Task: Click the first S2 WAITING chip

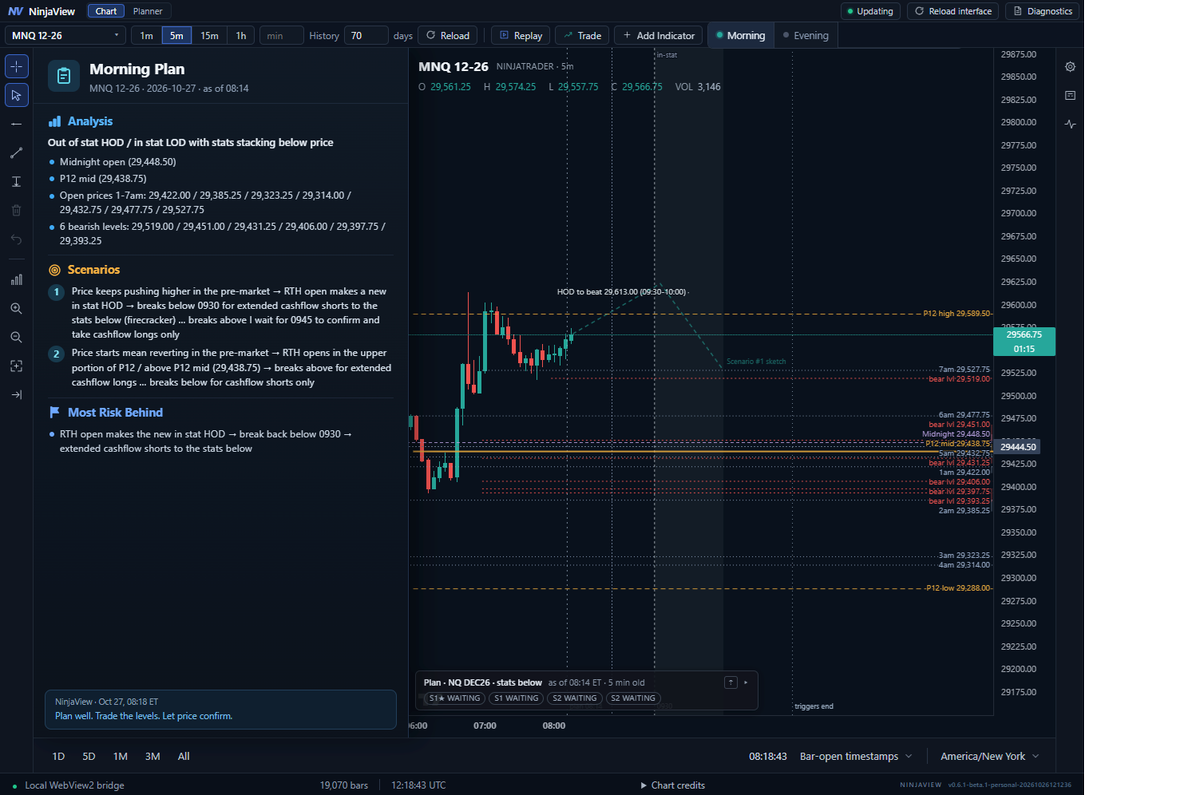Action: pyautogui.click(x=574, y=698)
